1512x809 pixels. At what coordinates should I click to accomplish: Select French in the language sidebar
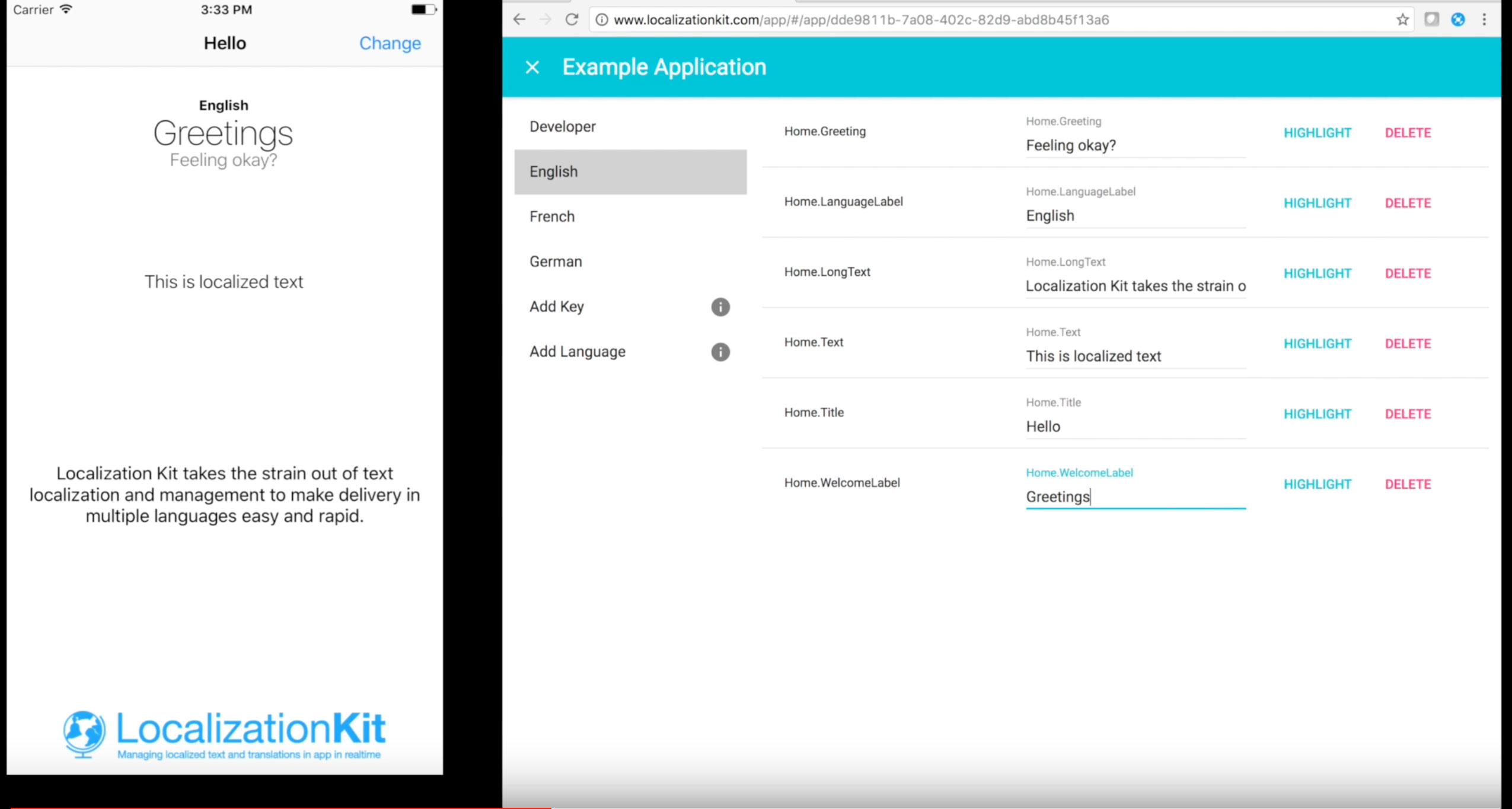552,216
